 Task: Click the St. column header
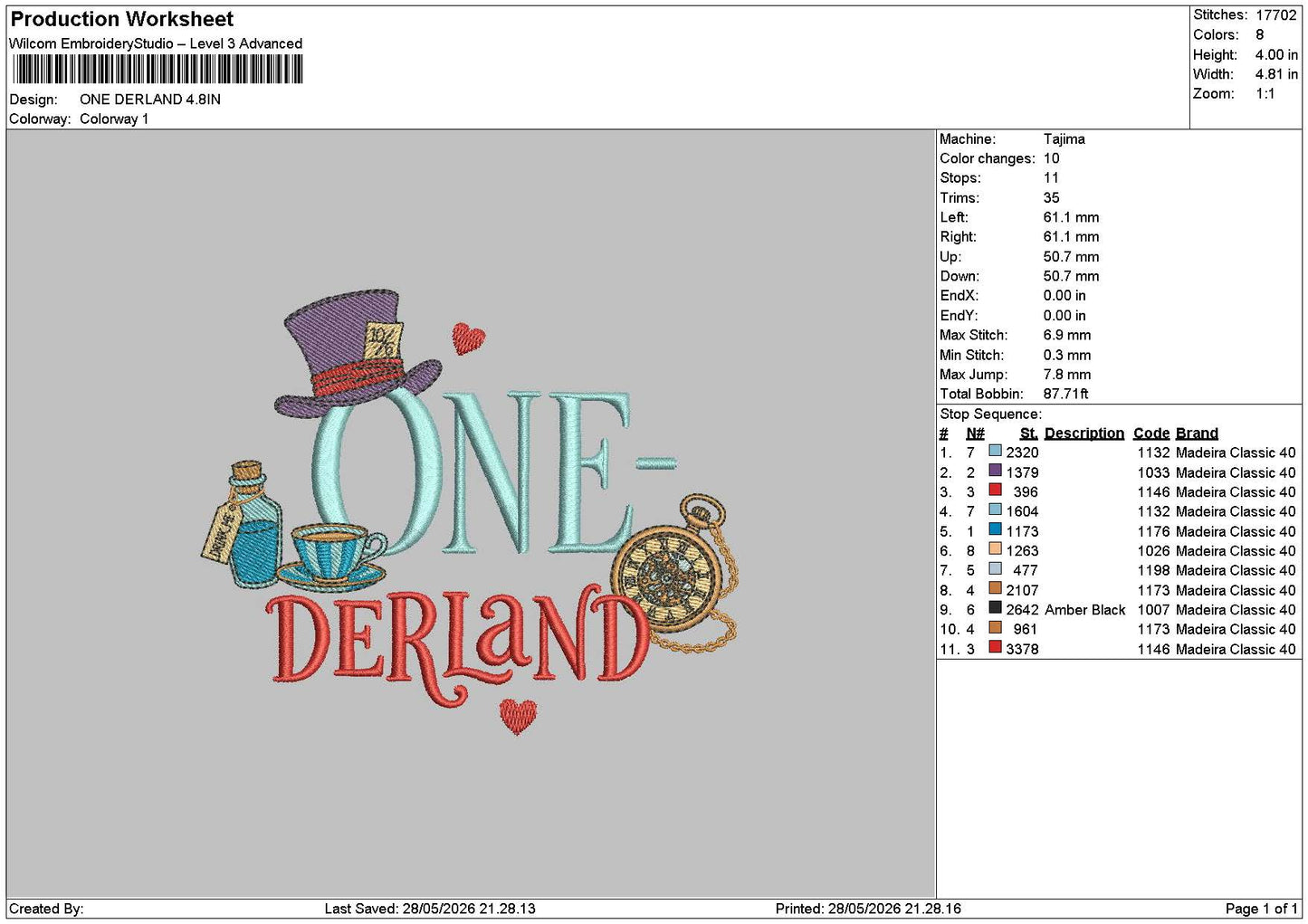[1028, 433]
